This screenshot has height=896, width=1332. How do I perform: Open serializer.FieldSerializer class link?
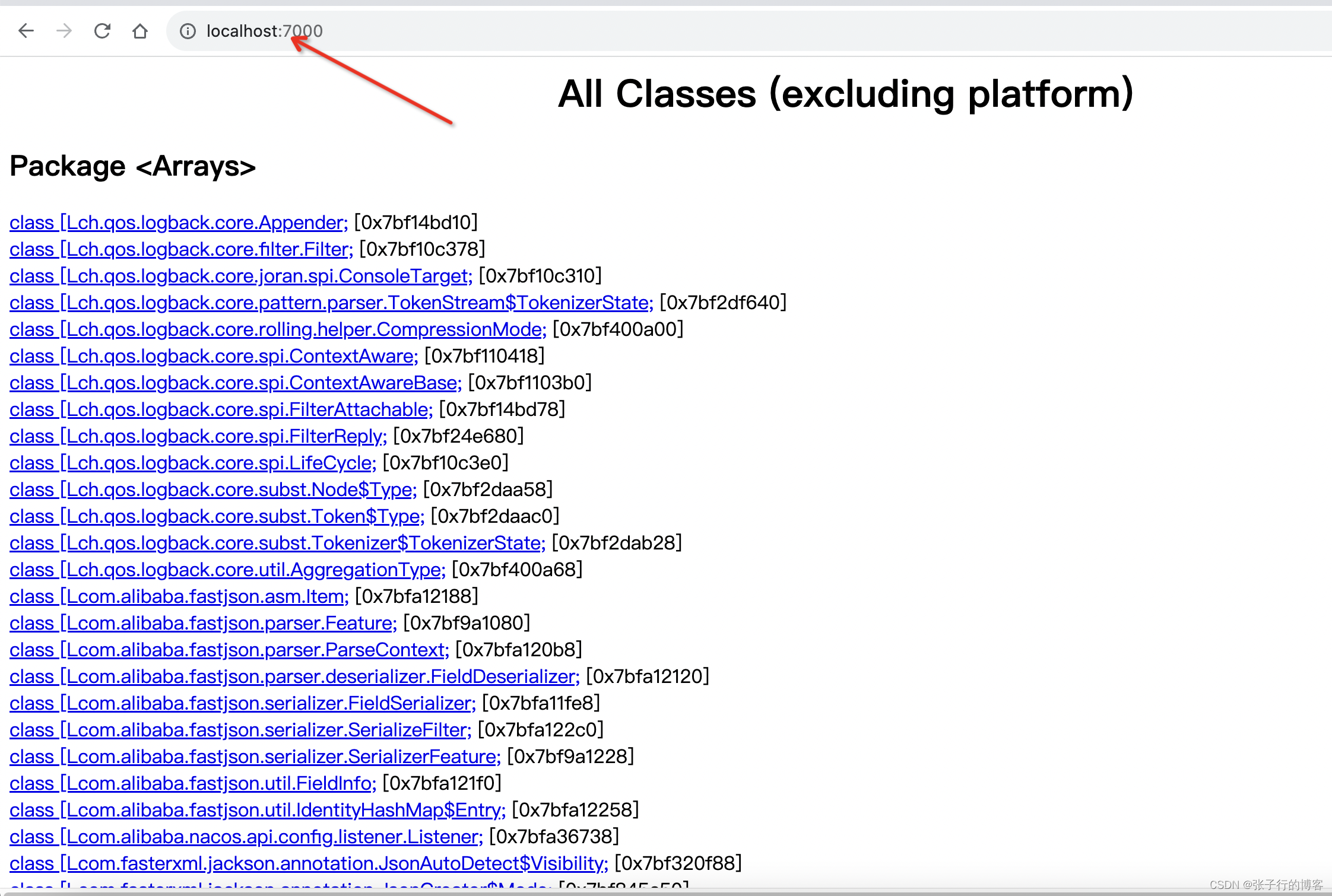click(x=243, y=703)
